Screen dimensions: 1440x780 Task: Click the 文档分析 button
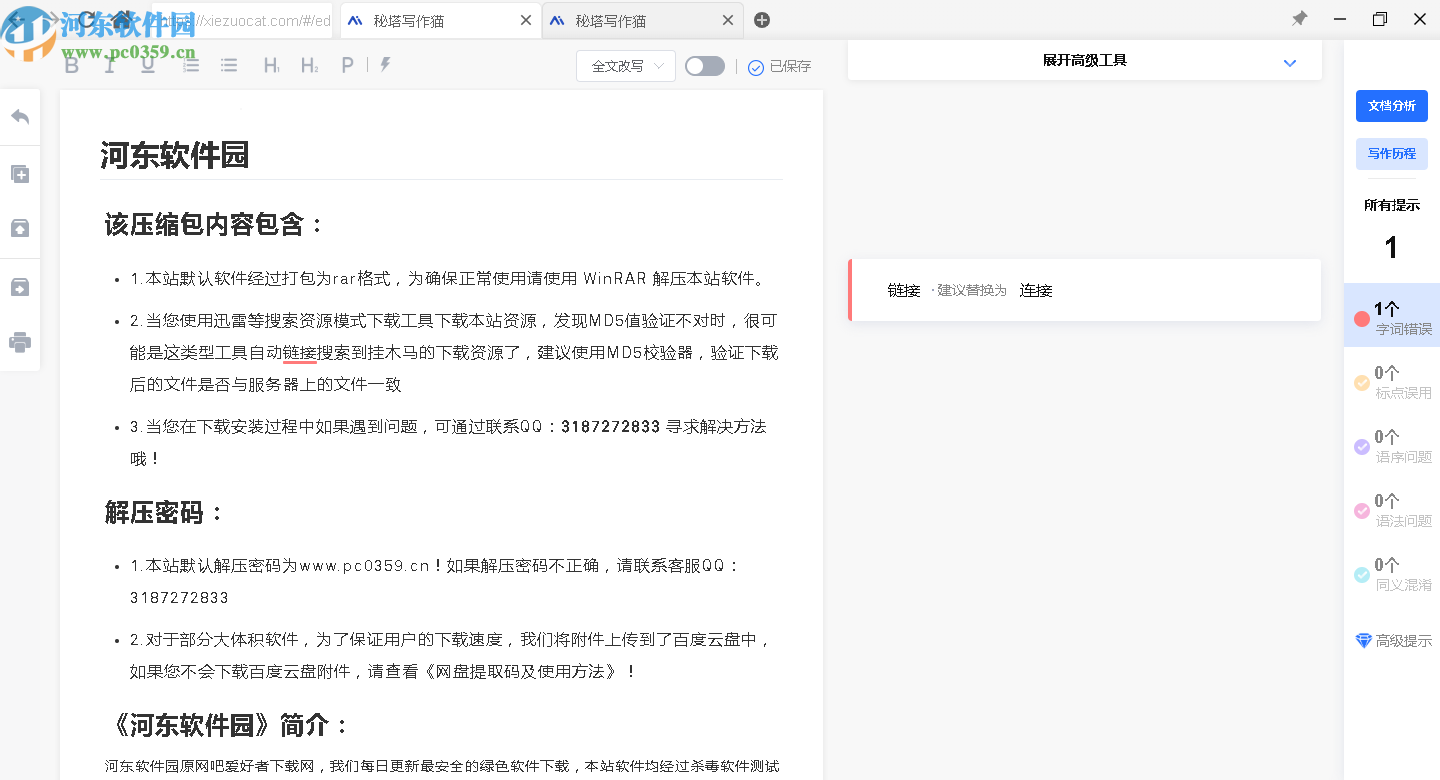pos(1391,105)
